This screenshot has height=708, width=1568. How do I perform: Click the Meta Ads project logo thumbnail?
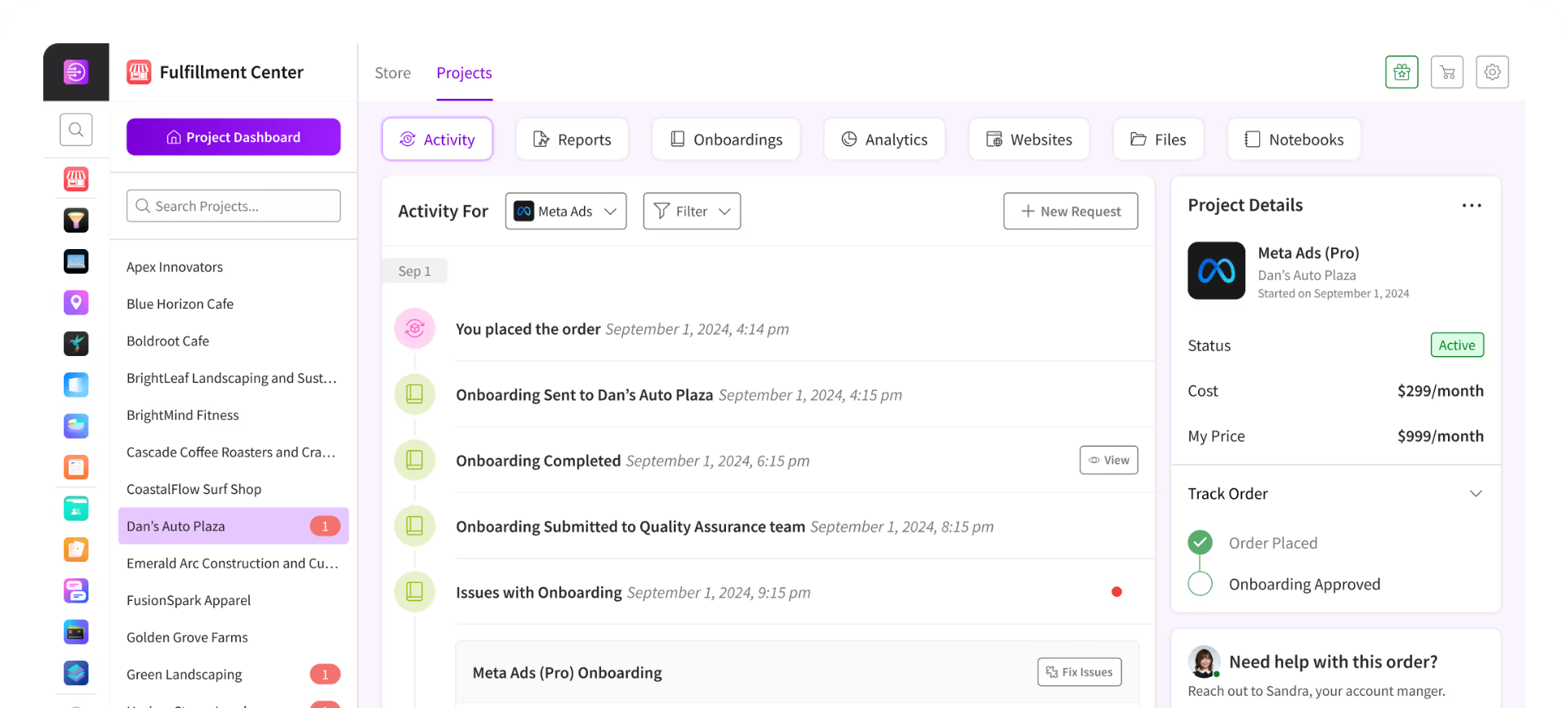(1216, 271)
